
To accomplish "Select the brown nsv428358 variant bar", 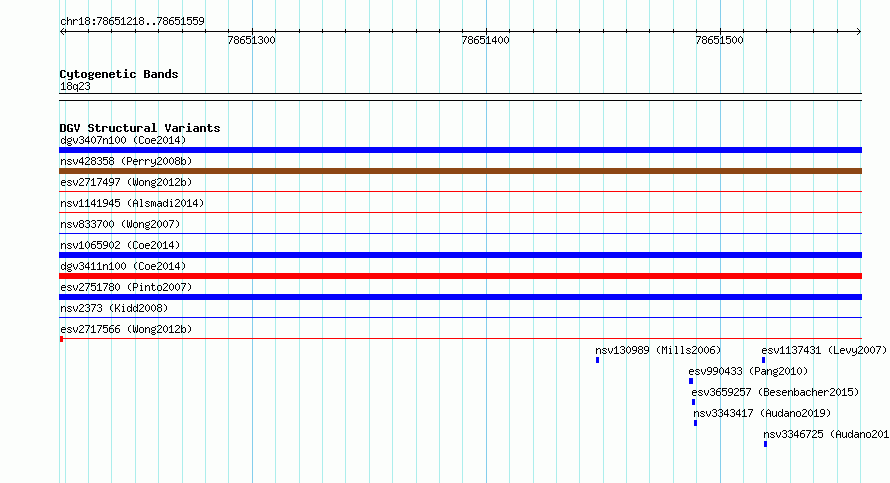I will click(x=460, y=171).
